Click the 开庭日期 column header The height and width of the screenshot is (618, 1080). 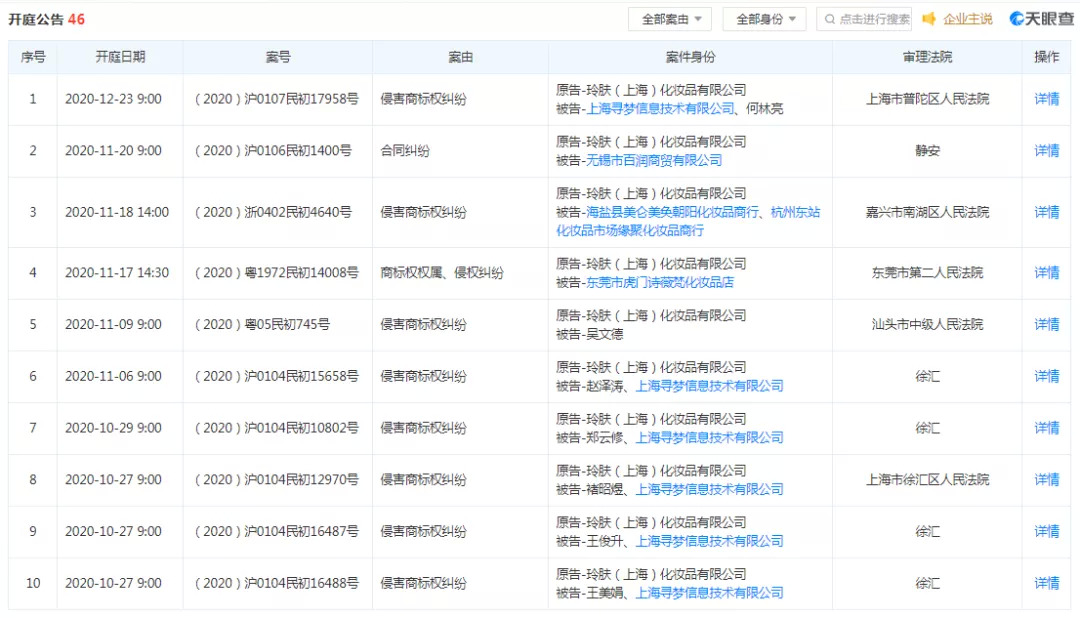click(x=121, y=57)
